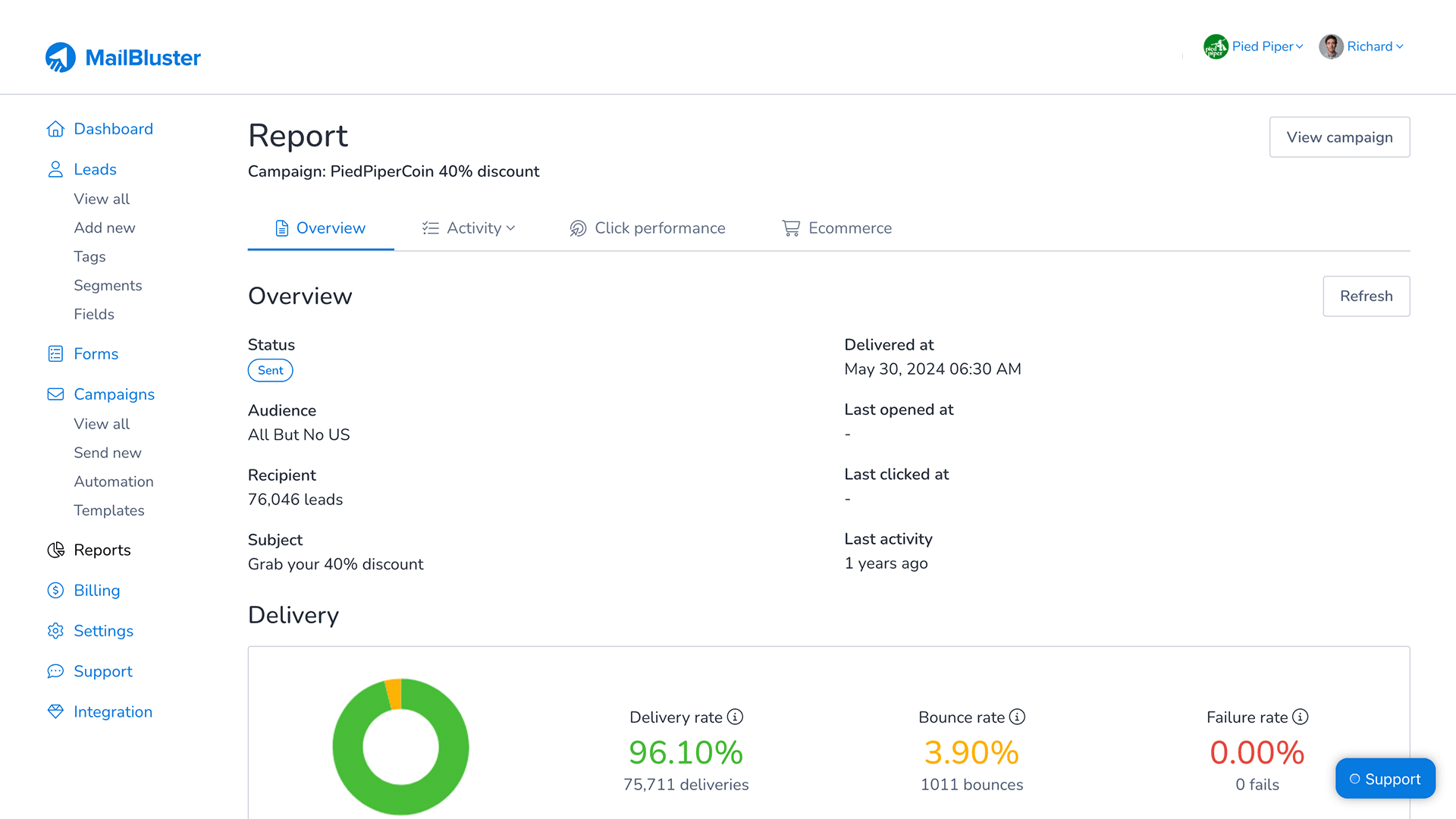Click the Campaigns envelope icon
This screenshot has height=819, width=1456.
[55, 394]
